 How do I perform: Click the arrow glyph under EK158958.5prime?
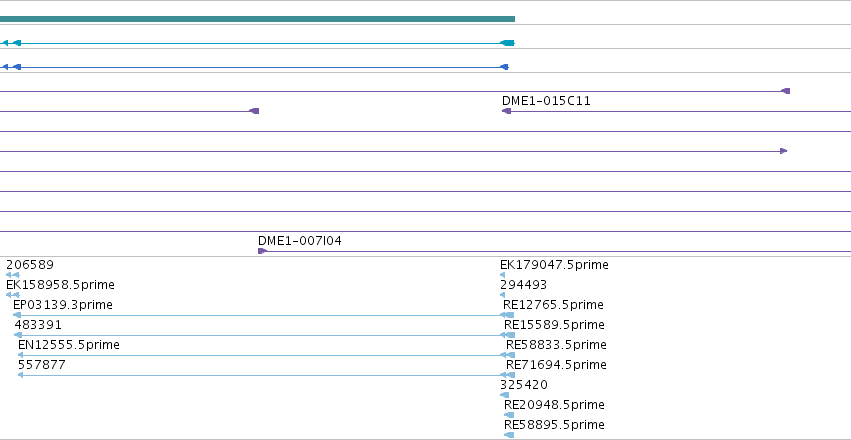point(12,295)
